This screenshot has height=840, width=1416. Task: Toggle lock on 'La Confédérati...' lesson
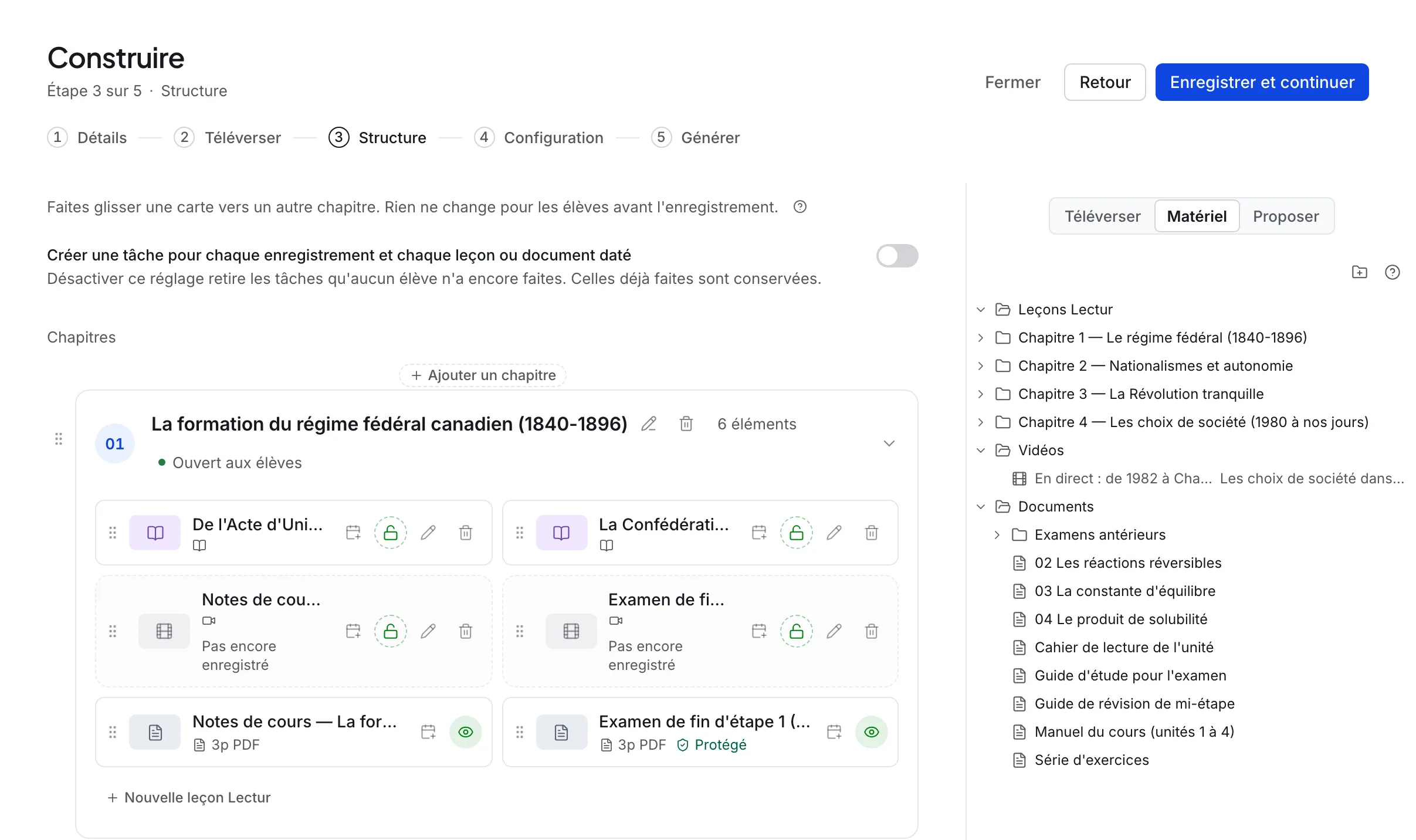click(x=797, y=533)
